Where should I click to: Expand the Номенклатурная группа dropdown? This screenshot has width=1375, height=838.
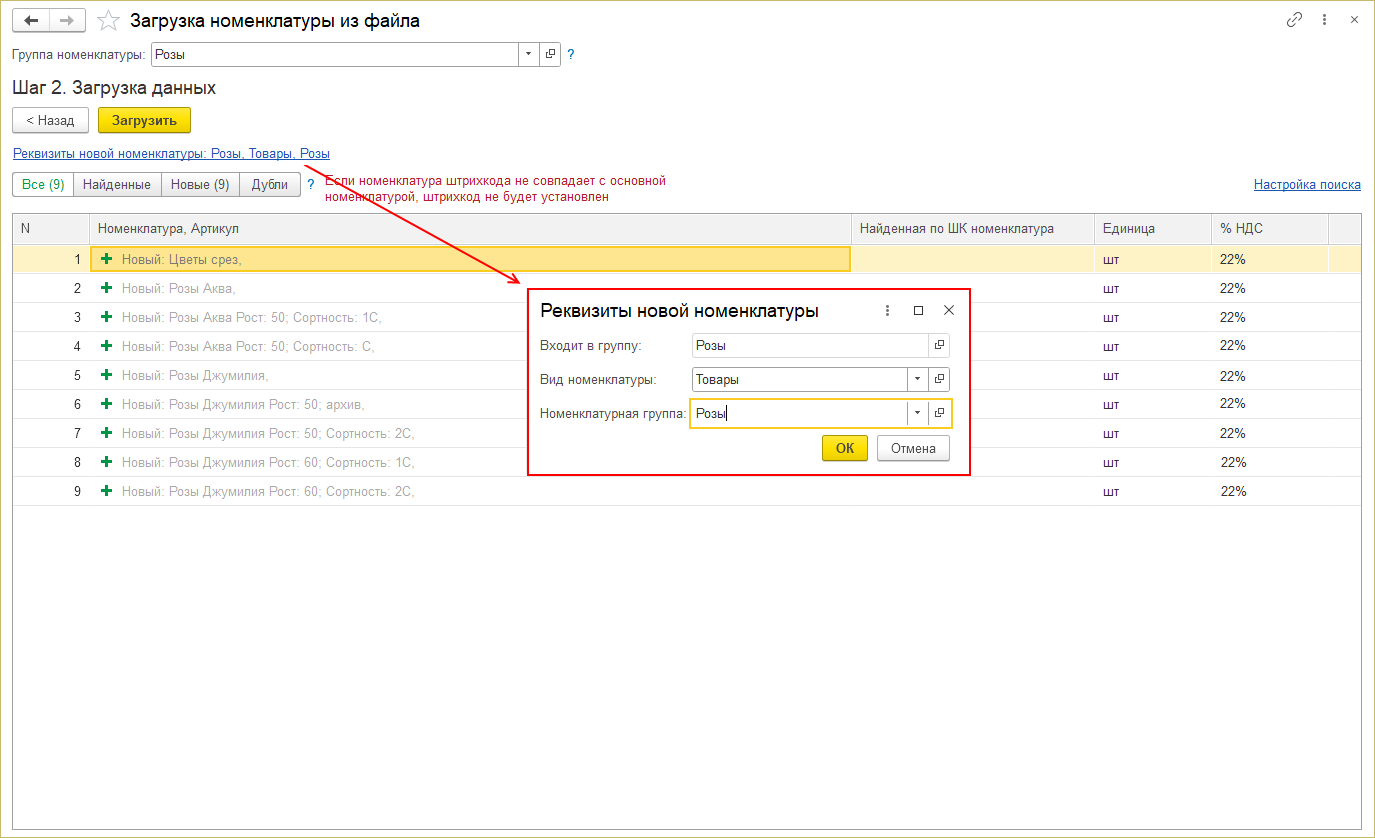917,413
